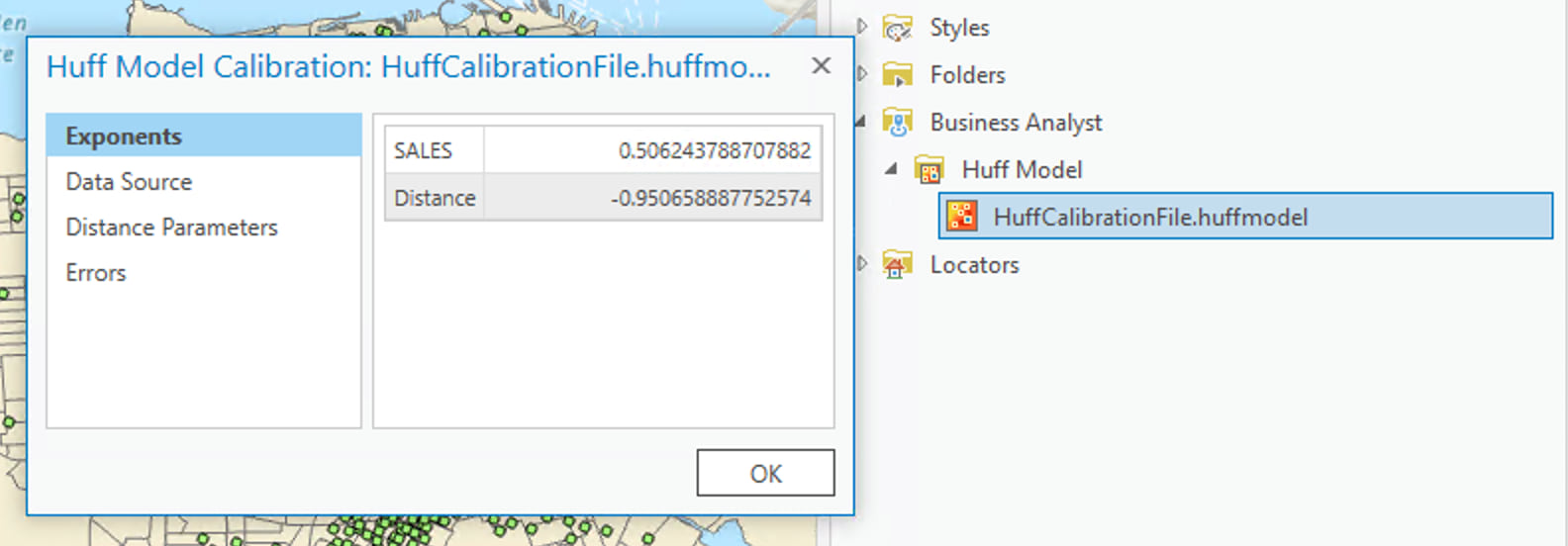Collapse the Business Analyst node

click(860, 122)
